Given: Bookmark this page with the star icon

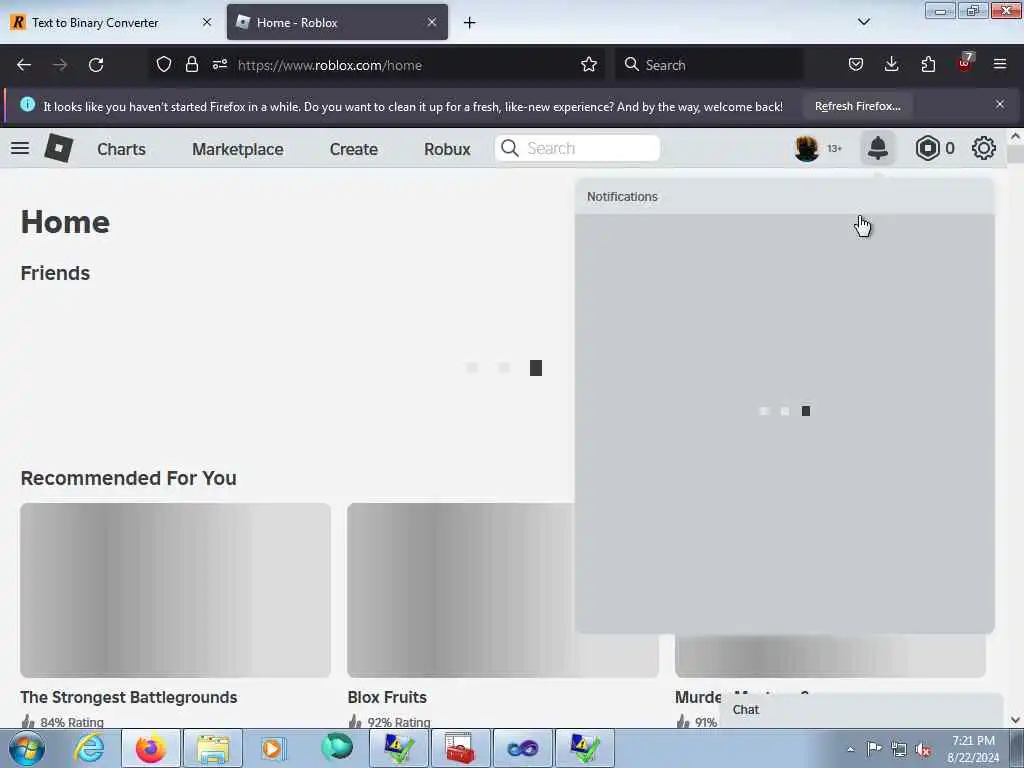Looking at the screenshot, I should pyautogui.click(x=589, y=65).
